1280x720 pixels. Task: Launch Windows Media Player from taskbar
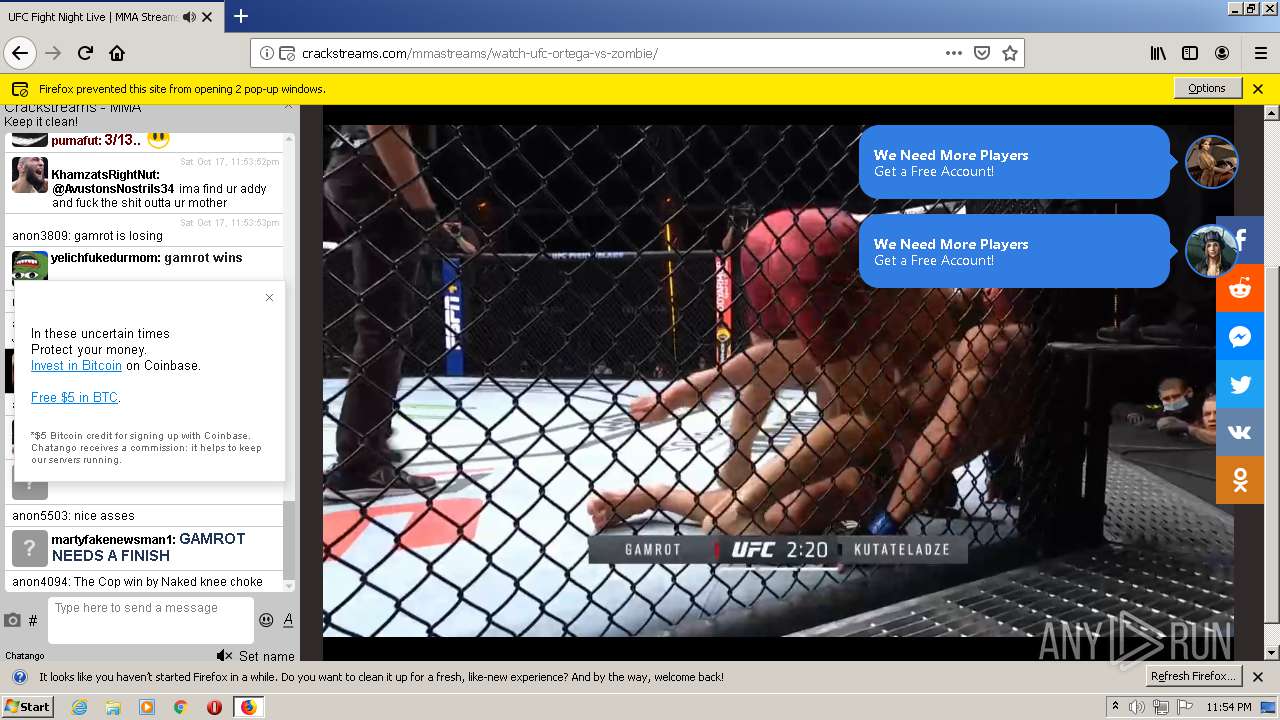click(147, 707)
